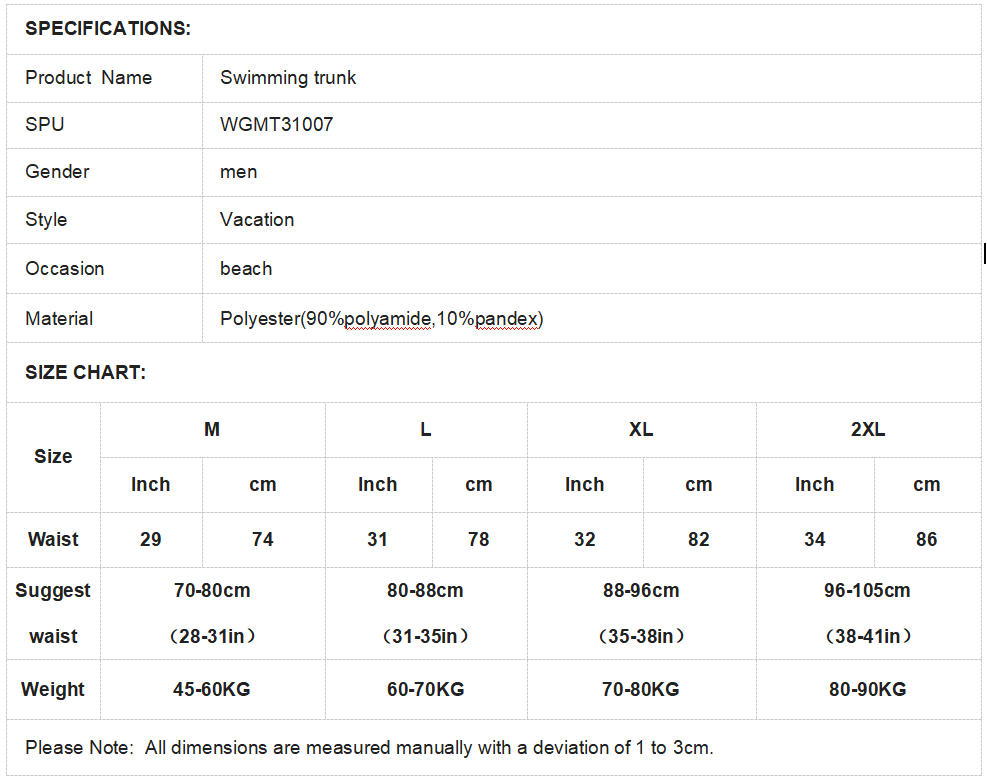
Task: Select the 2XL waist cm value 86
Action: pyautogui.click(x=927, y=539)
